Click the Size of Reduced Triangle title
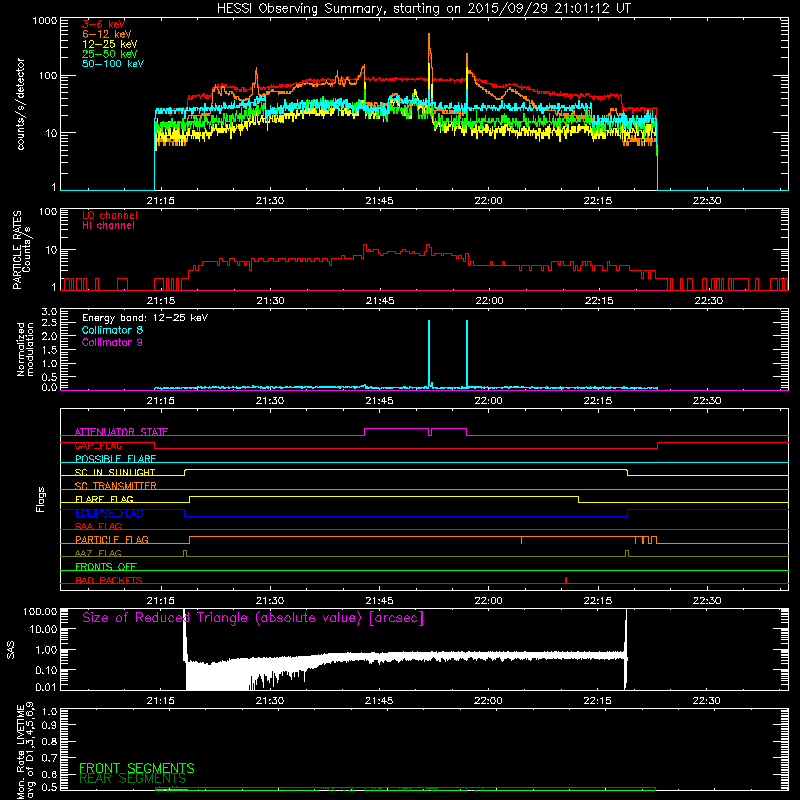 (253, 618)
